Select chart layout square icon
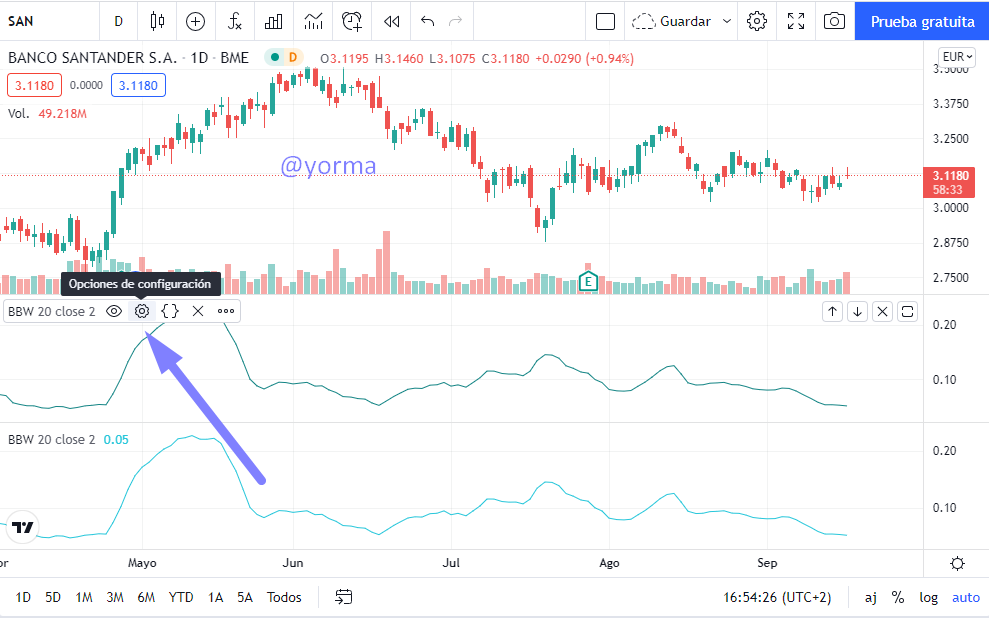This screenshot has height=618, width=989. (x=606, y=21)
